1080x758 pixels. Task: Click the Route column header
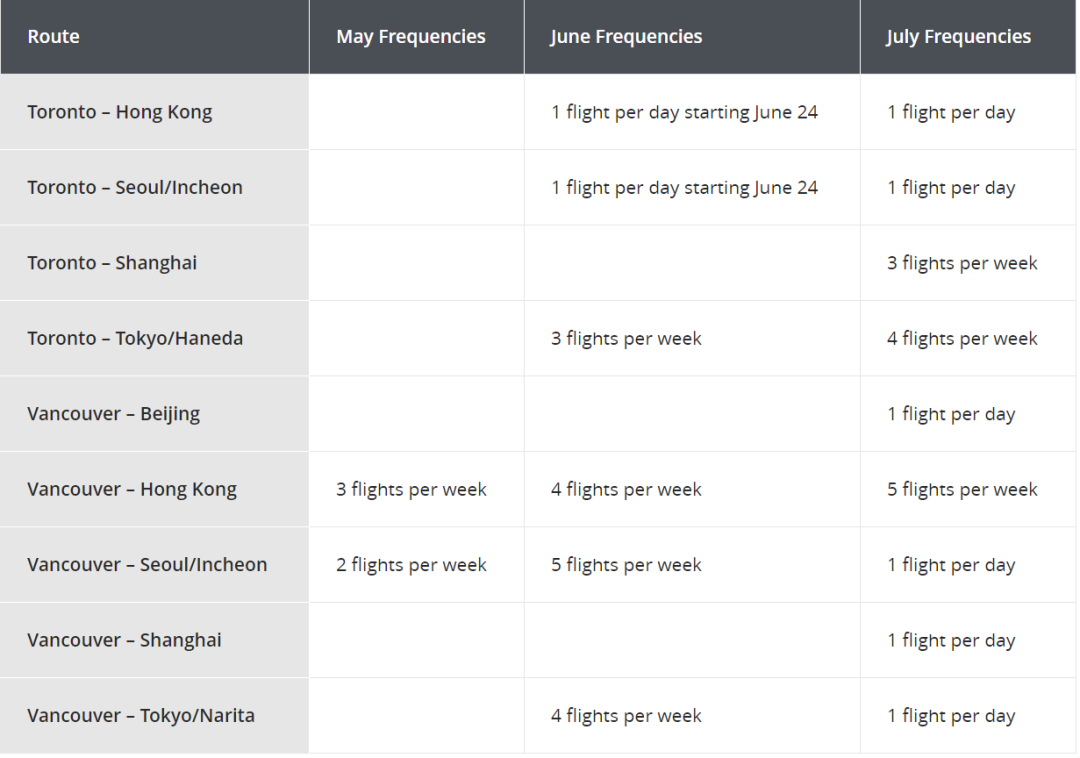click(x=154, y=36)
